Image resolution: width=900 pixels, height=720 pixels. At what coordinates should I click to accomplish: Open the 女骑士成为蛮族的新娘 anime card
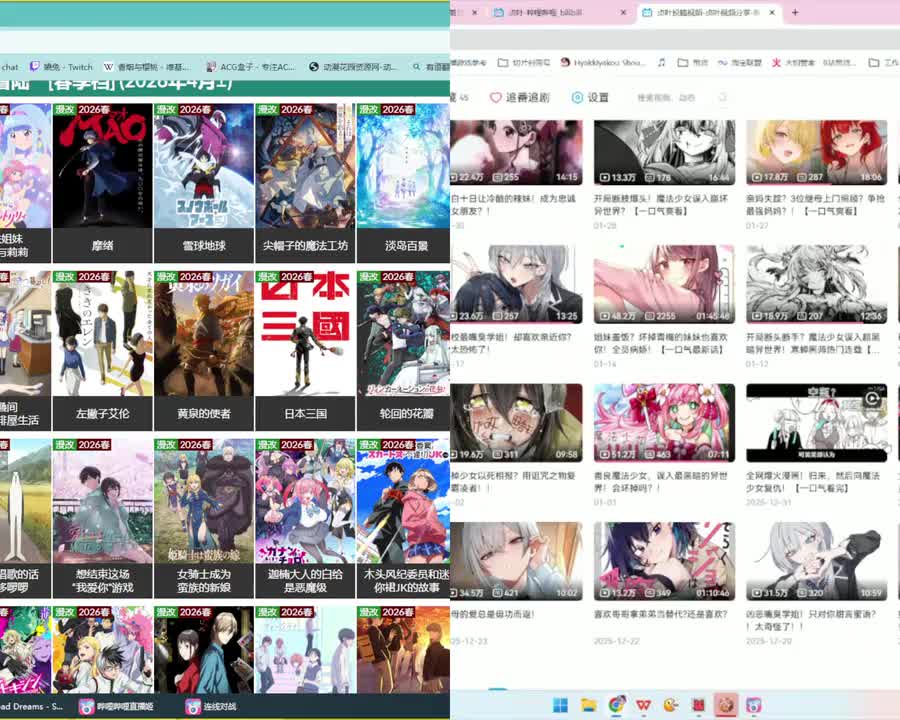[204, 518]
